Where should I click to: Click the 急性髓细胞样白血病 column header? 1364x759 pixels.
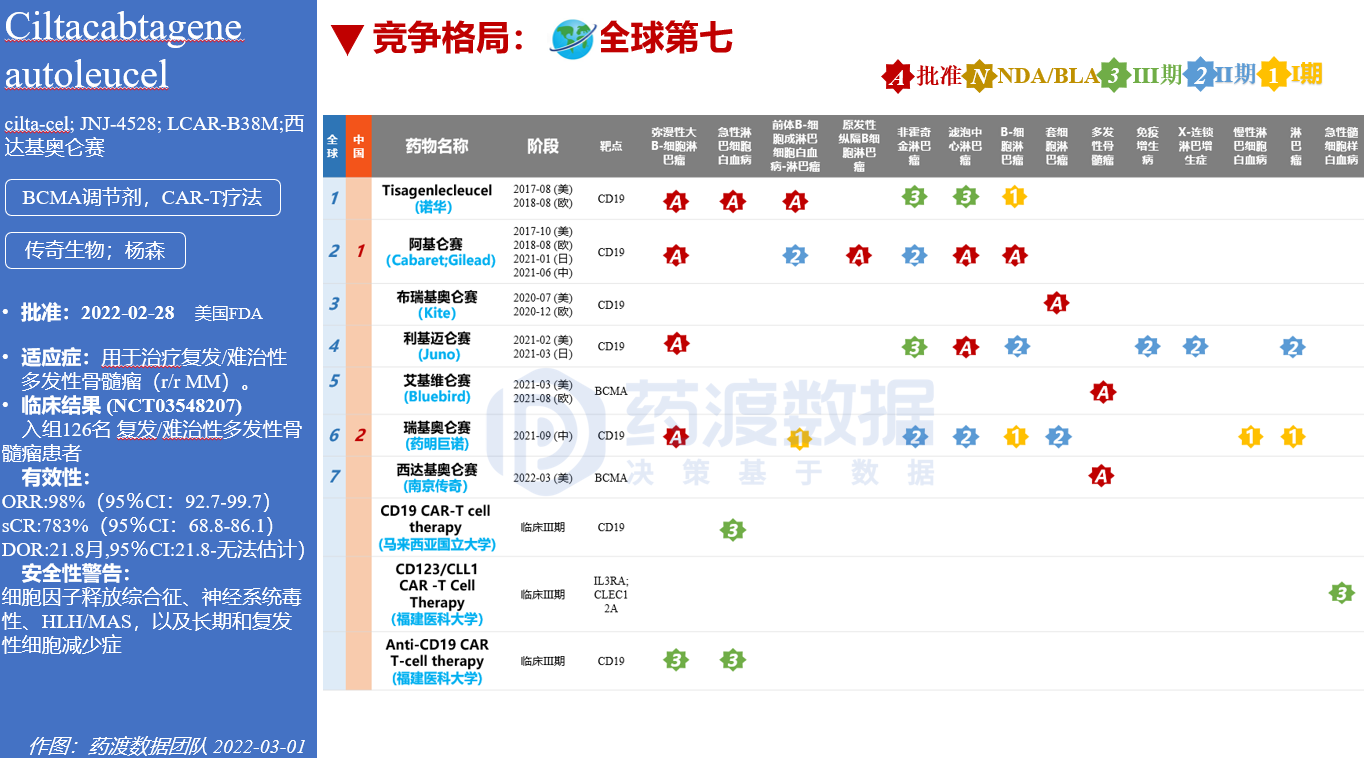click(x=1341, y=146)
